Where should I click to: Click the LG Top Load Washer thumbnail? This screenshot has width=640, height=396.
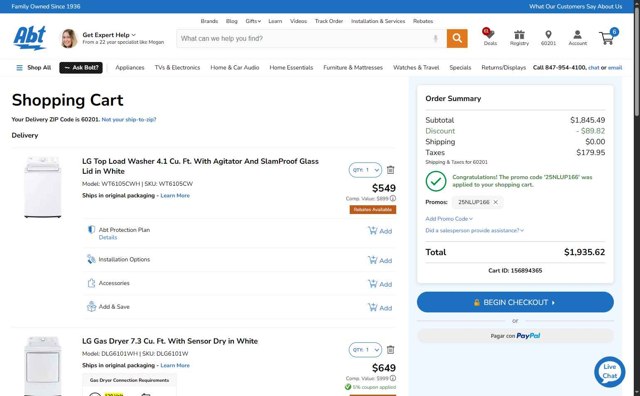[42, 187]
